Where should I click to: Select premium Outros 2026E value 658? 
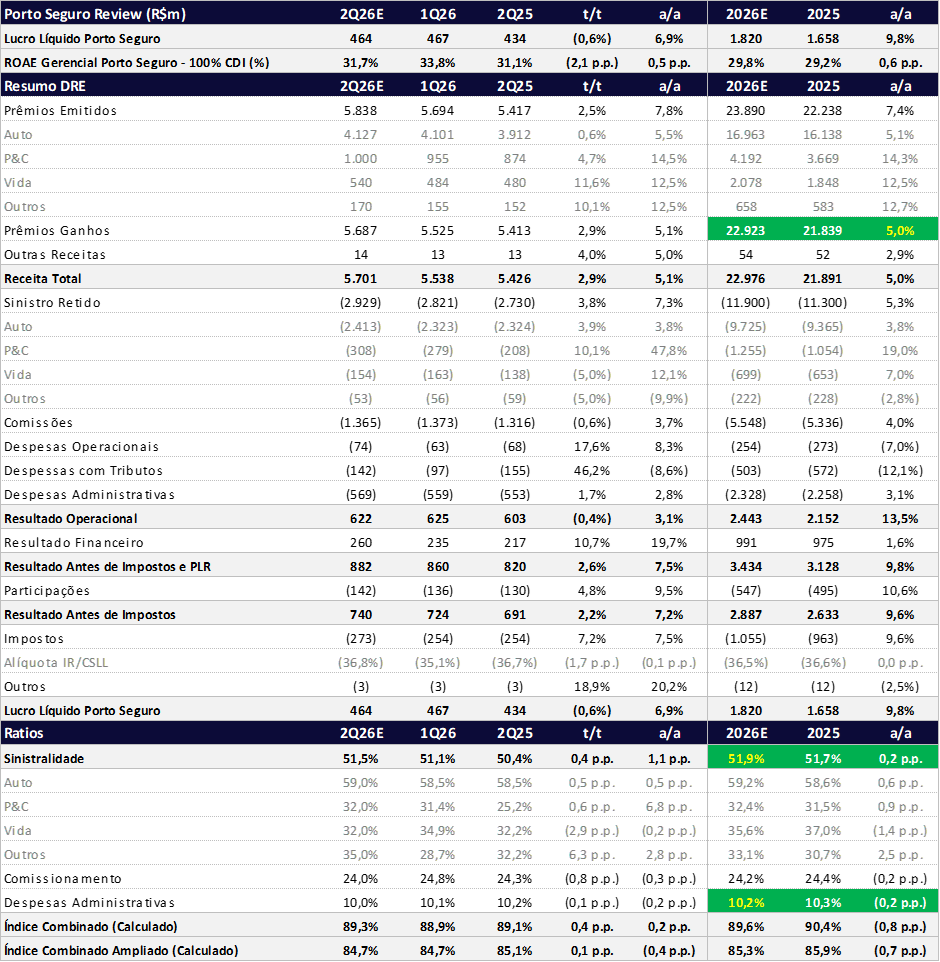pyautogui.click(x=746, y=207)
